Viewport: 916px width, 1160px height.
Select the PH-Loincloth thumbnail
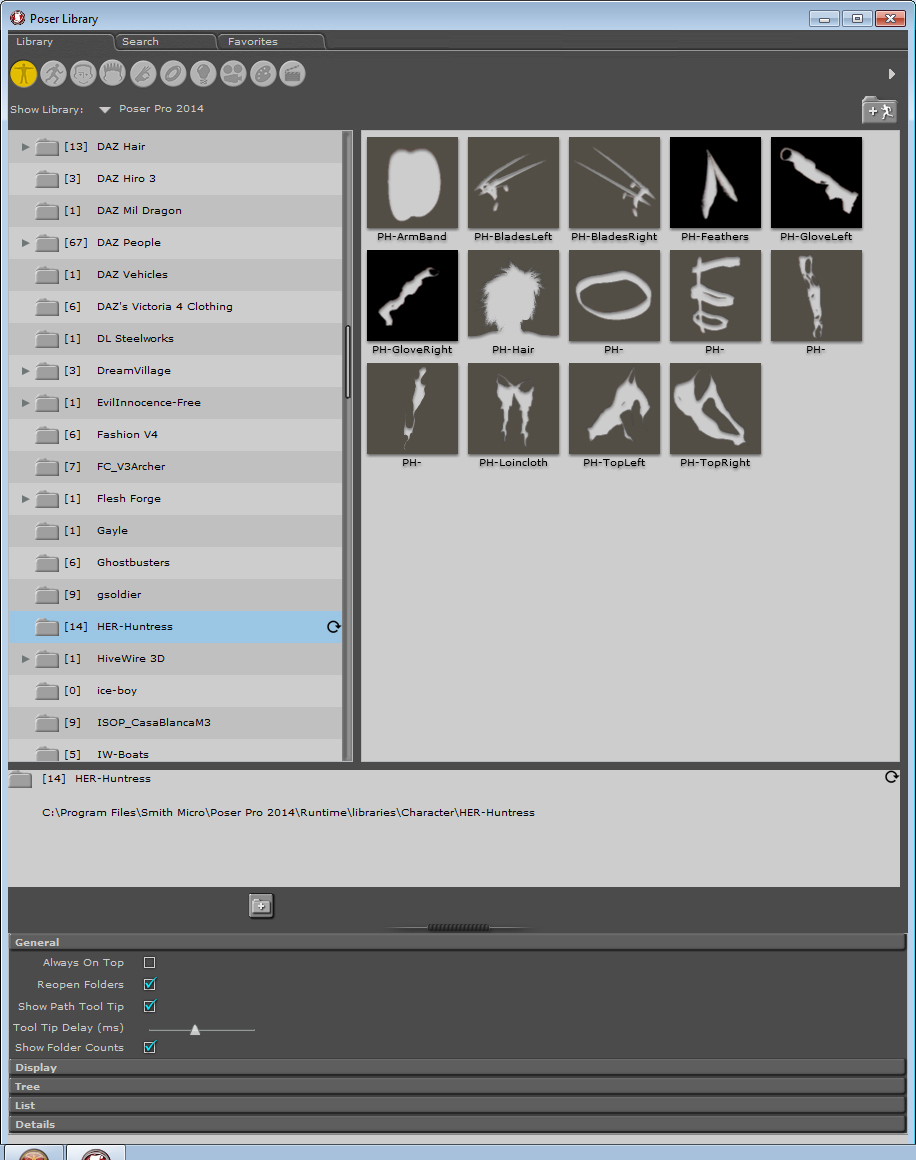pyautogui.click(x=513, y=409)
